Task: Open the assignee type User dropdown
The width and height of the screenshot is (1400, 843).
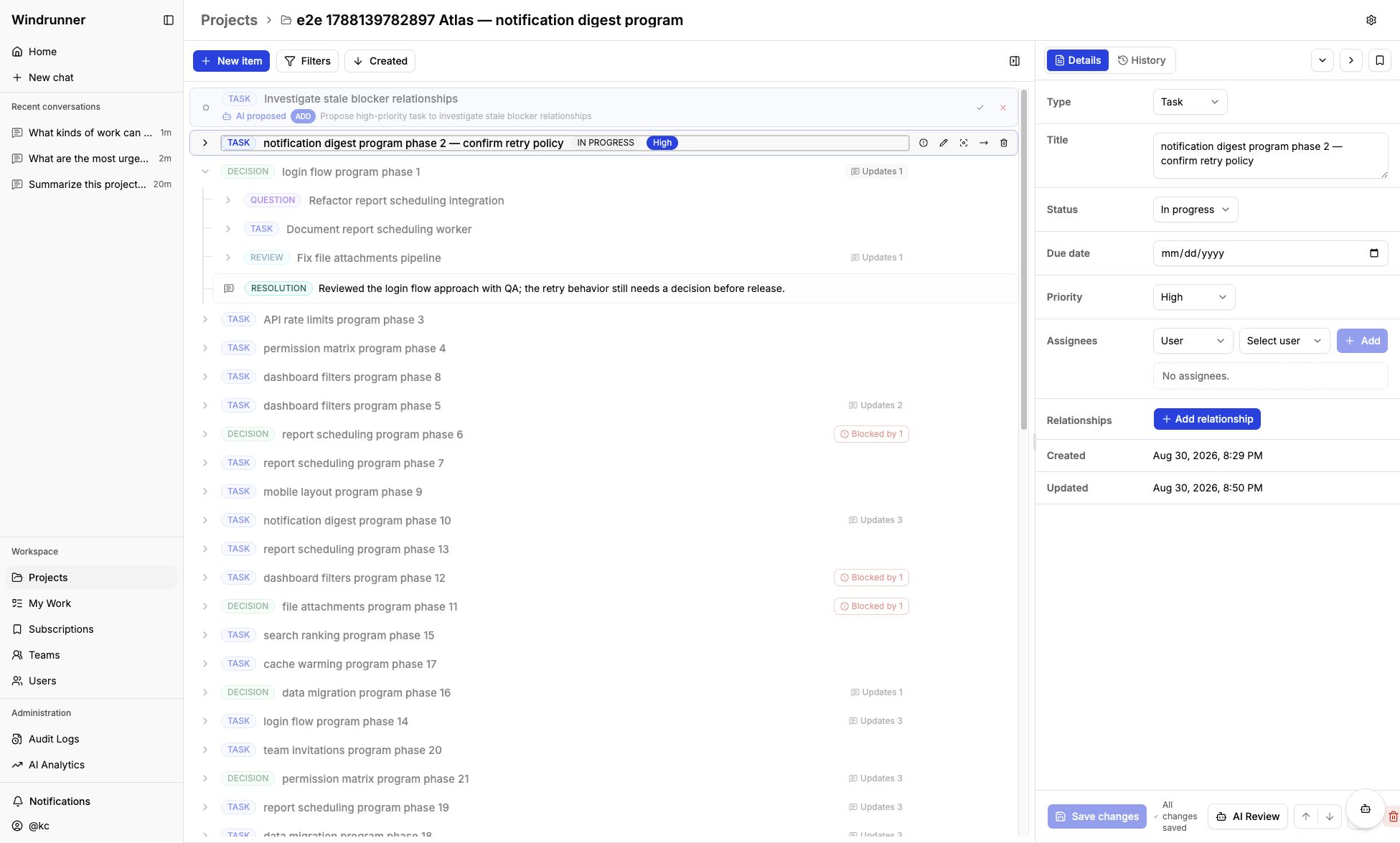Action: (1193, 341)
